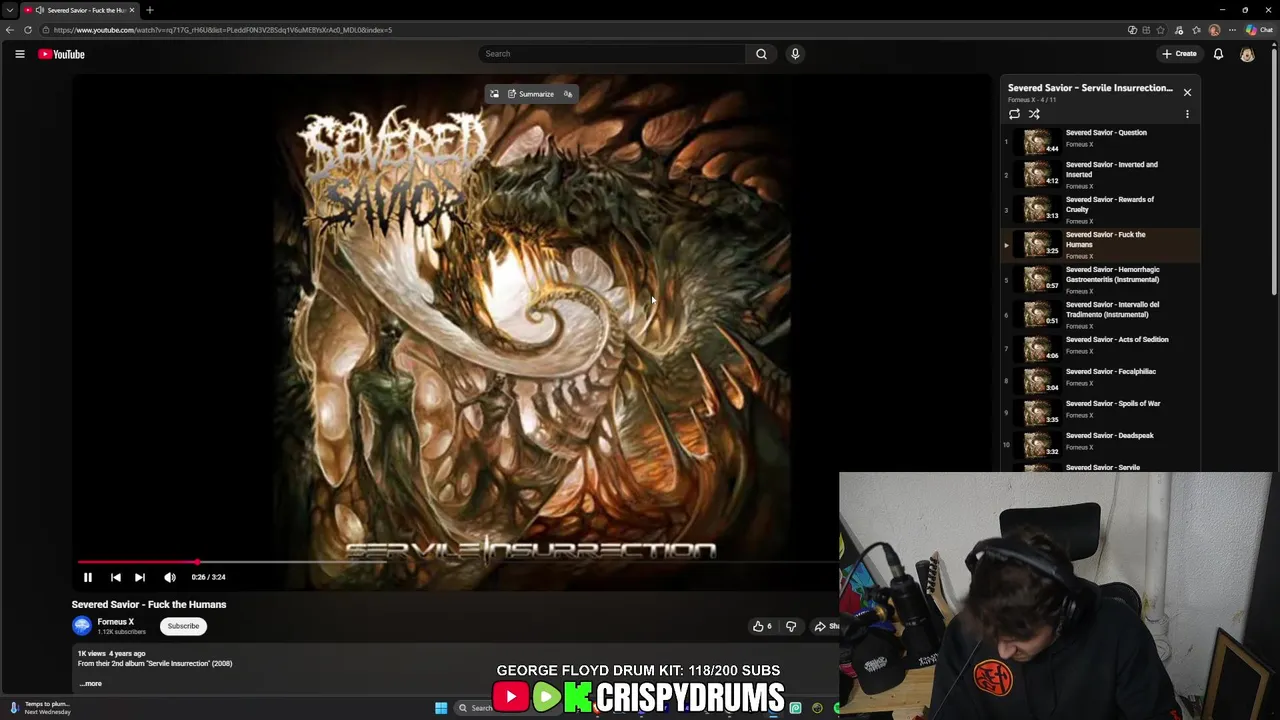
Task: Add this page to favorites star
Action: click(1161, 30)
